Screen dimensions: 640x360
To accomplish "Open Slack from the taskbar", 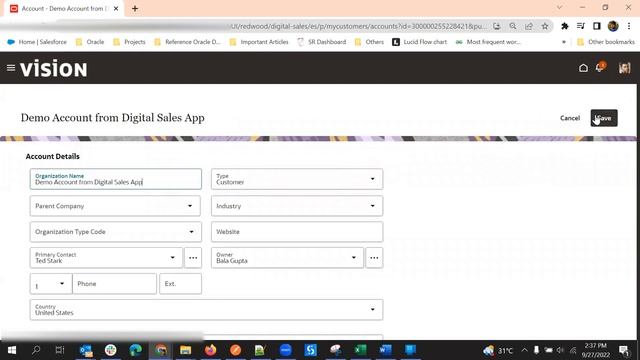I will (x=111, y=350).
